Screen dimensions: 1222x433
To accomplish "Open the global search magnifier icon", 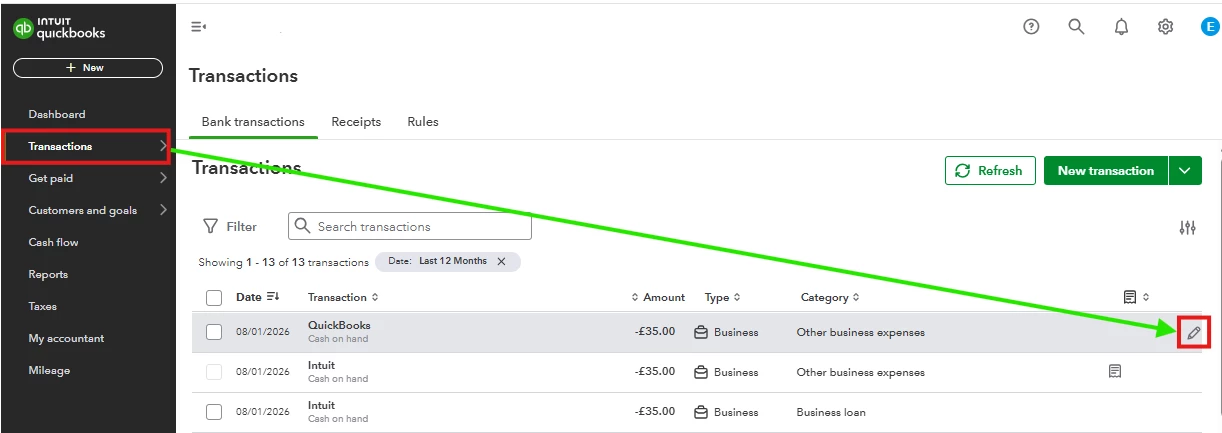I will [x=1076, y=27].
